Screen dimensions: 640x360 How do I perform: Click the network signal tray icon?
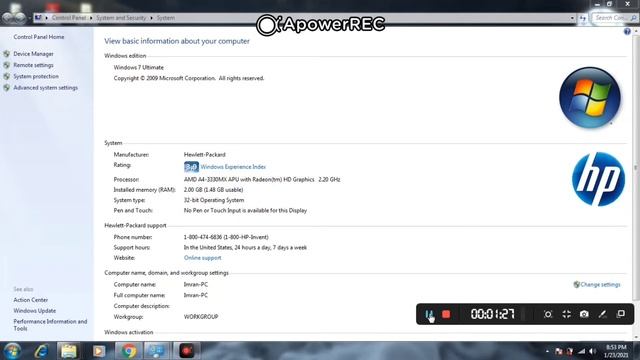tap(582, 351)
